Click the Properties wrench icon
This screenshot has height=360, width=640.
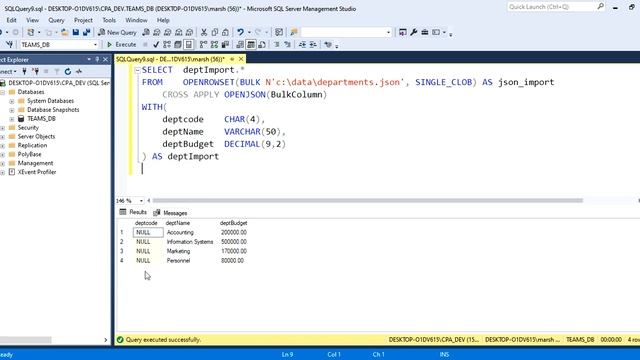click(413, 32)
